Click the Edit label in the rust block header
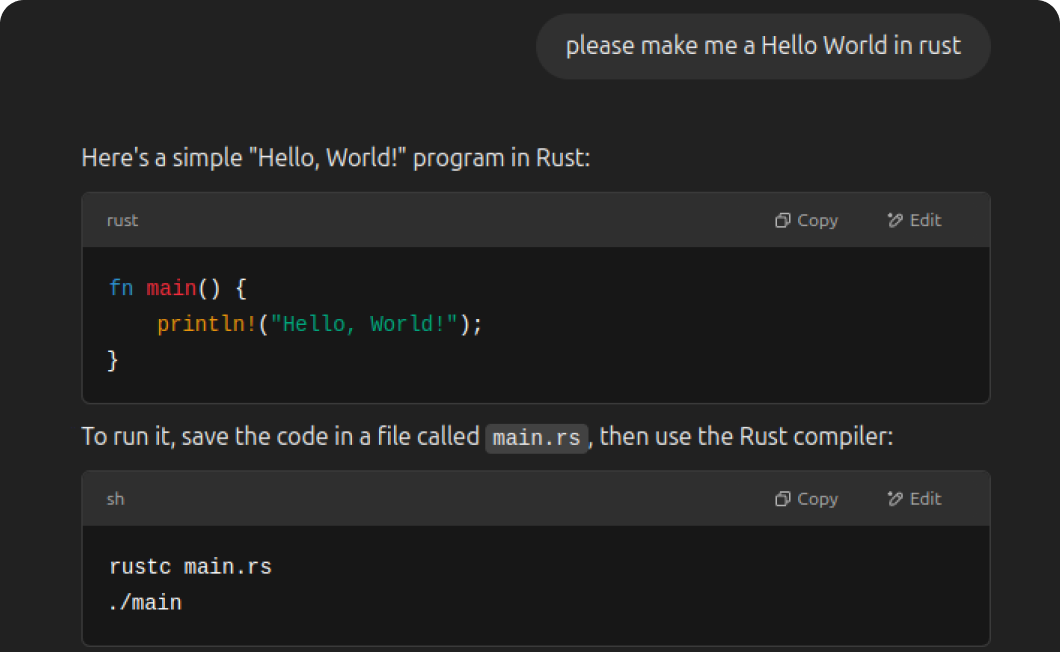 point(925,220)
